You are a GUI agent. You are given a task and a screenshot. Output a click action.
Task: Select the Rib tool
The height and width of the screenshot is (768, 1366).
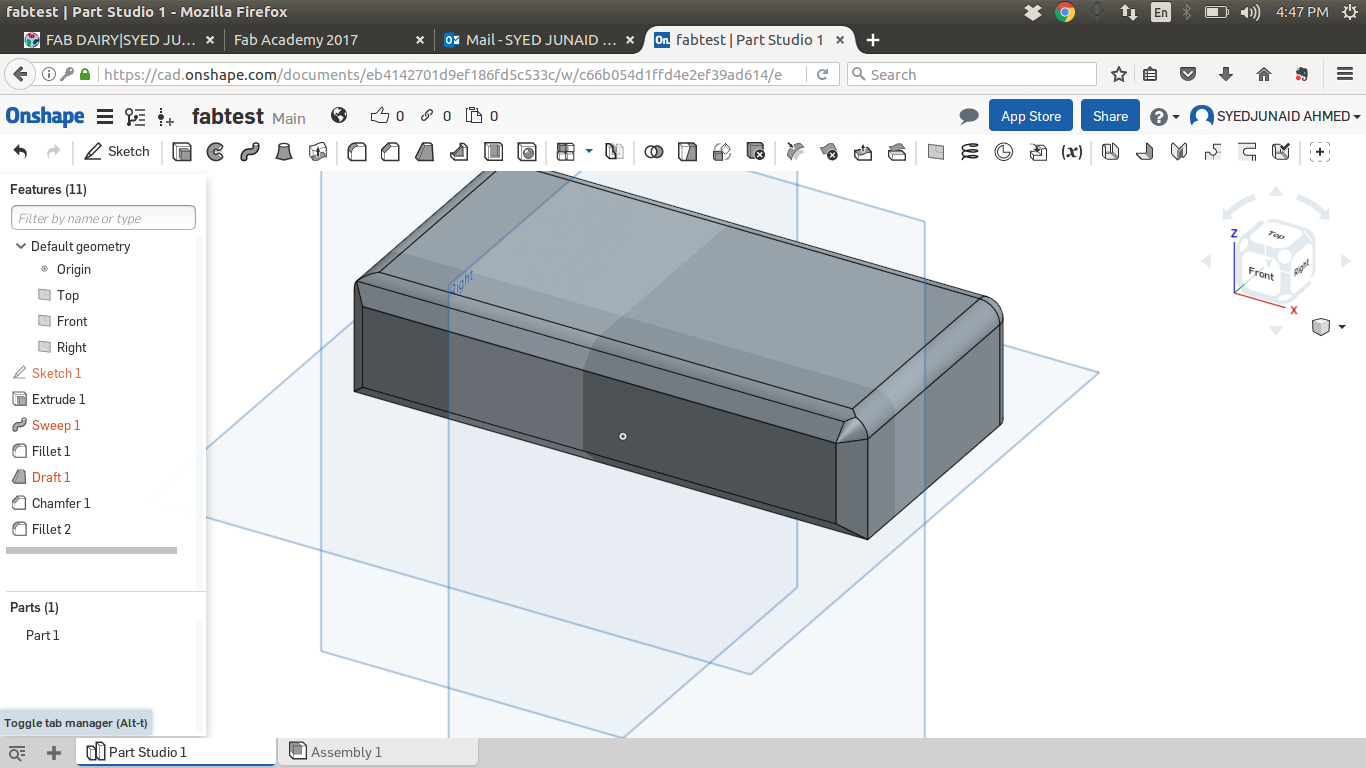459,152
